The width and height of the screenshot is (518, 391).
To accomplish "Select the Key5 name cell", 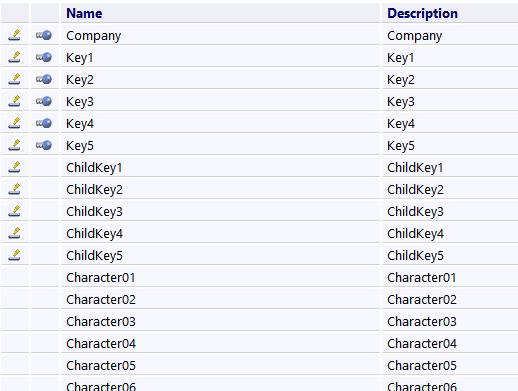I will pyautogui.click(x=220, y=145).
